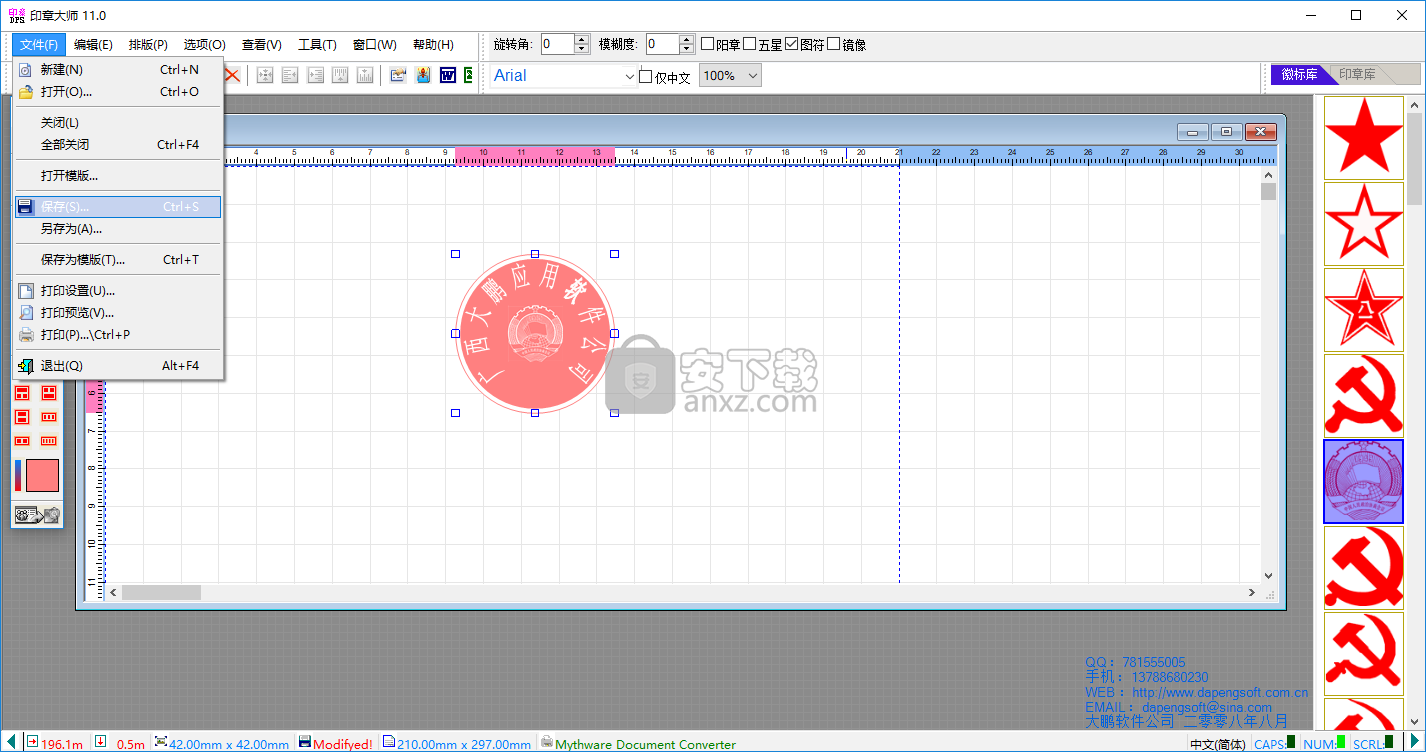Screen dimensions: 1426x752
Task: Select the four-column strip layout icon
Action: 49,441
